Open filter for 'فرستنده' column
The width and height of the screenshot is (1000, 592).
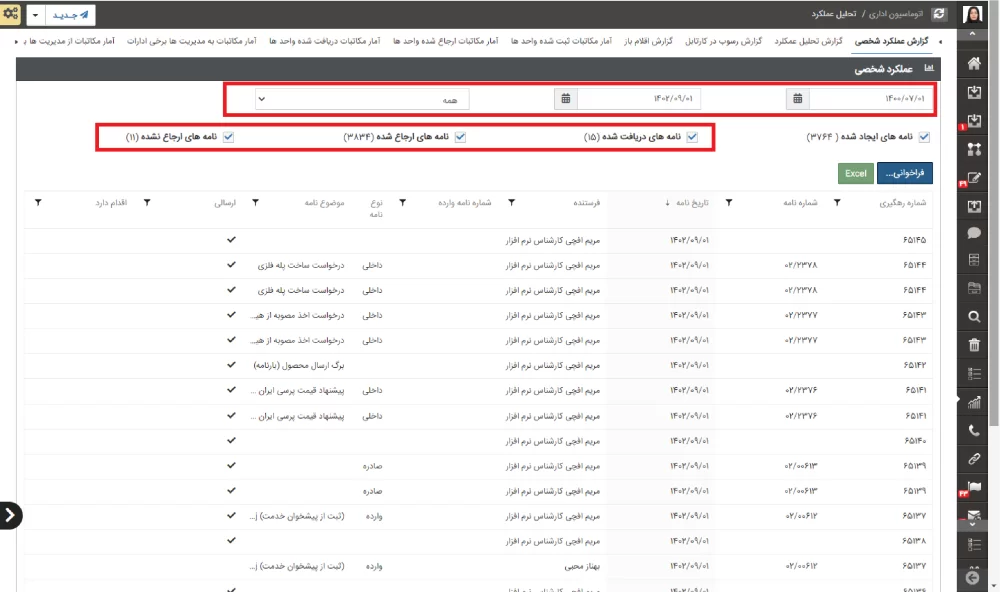tap(511, 203)
